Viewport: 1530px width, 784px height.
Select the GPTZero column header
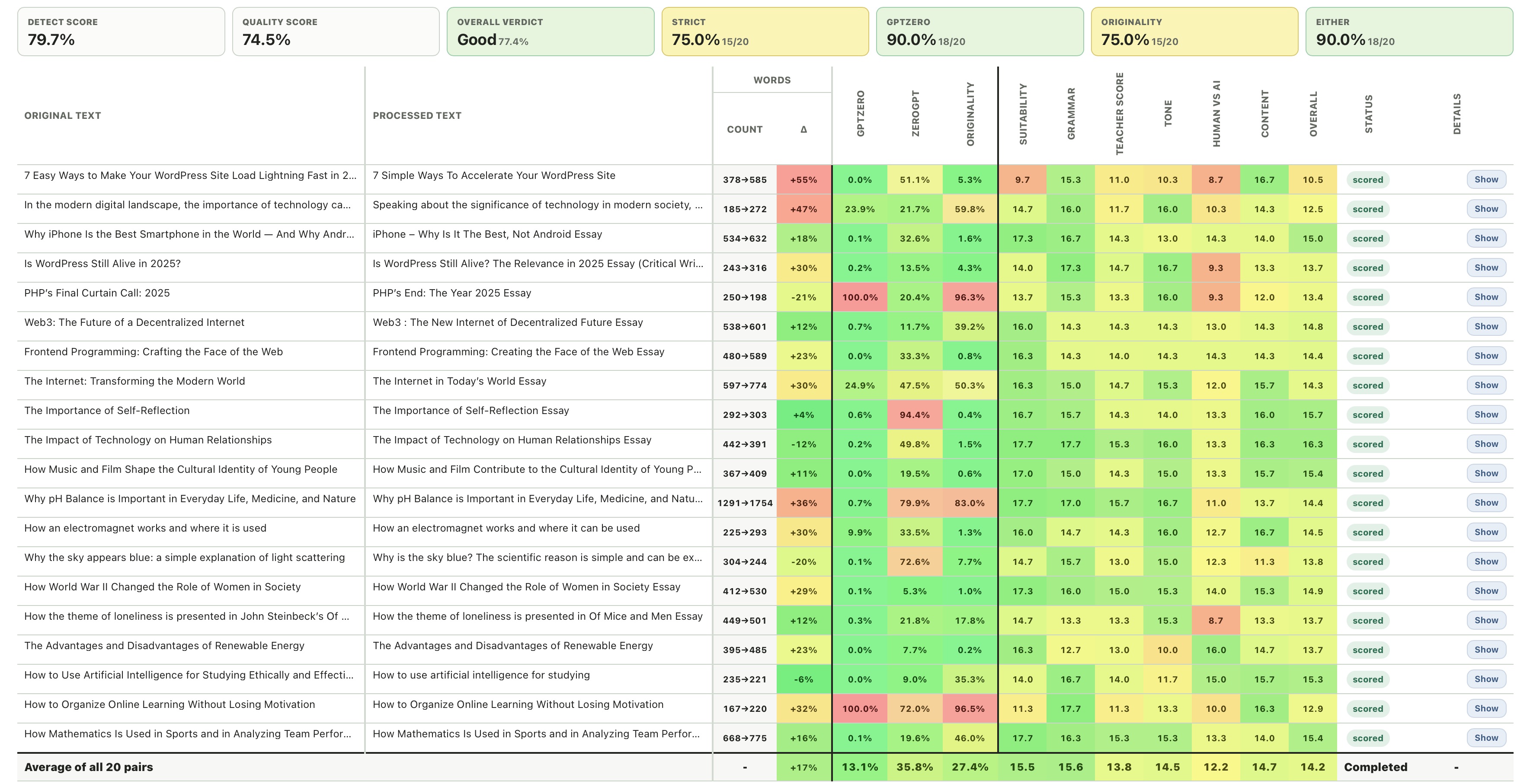pyautogui.click(x=860, y=114)
